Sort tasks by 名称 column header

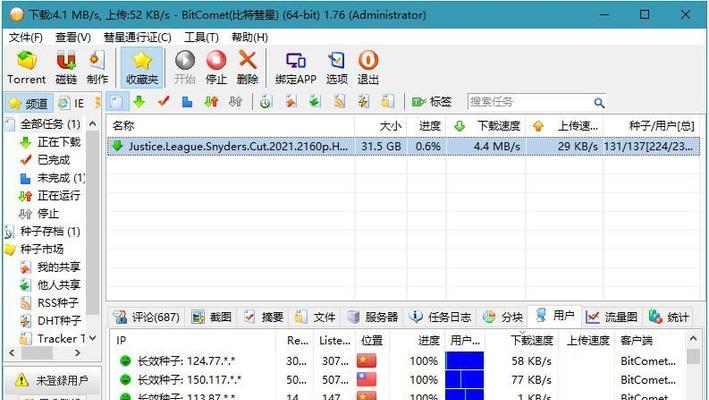[231, 126]
